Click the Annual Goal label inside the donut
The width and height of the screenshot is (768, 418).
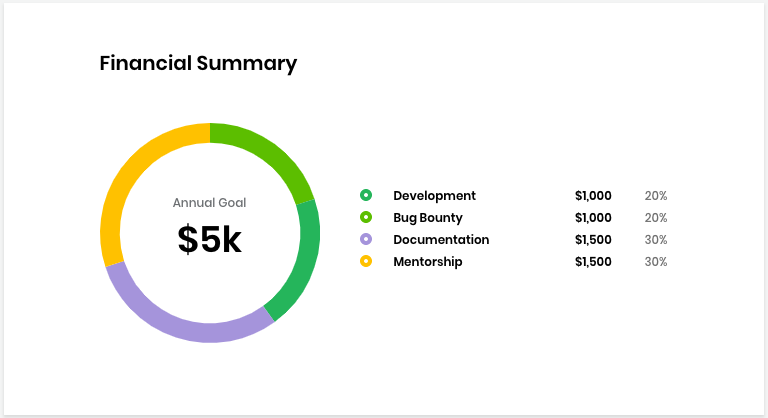click(x=210, y=203)
